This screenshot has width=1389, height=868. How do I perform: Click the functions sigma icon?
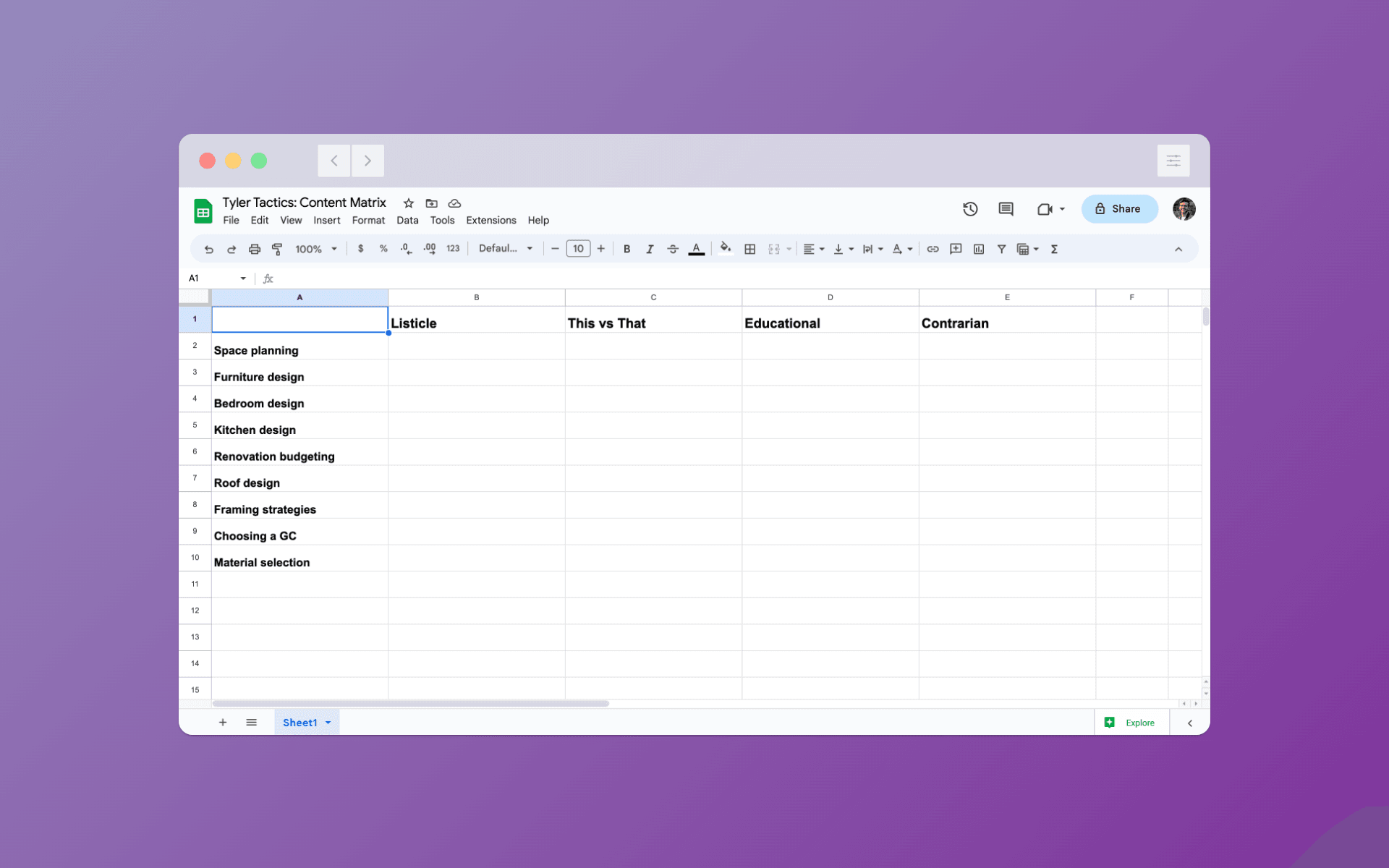tap(1054, 249)
